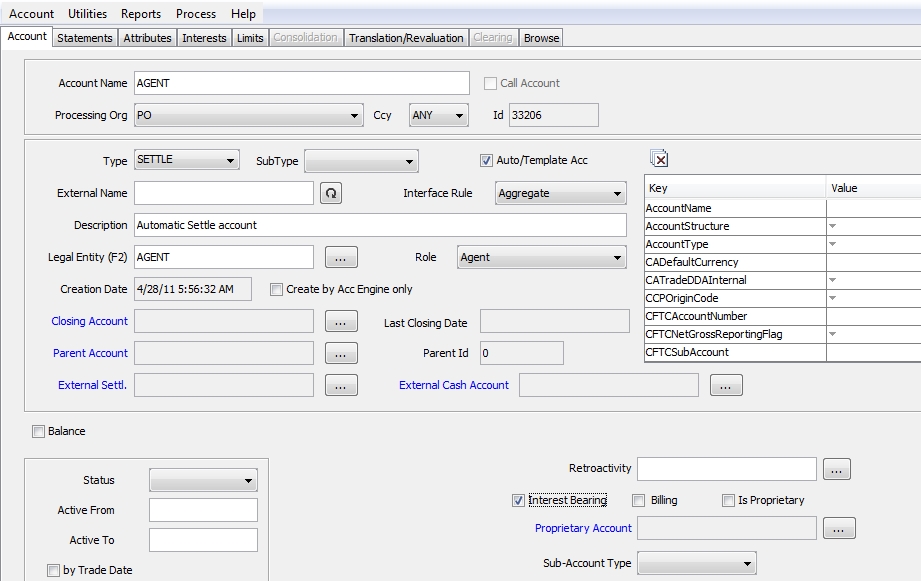Viewport: 921px width, 581px height.
Task: Click the Value column header
Action: [x=873, y=188]
